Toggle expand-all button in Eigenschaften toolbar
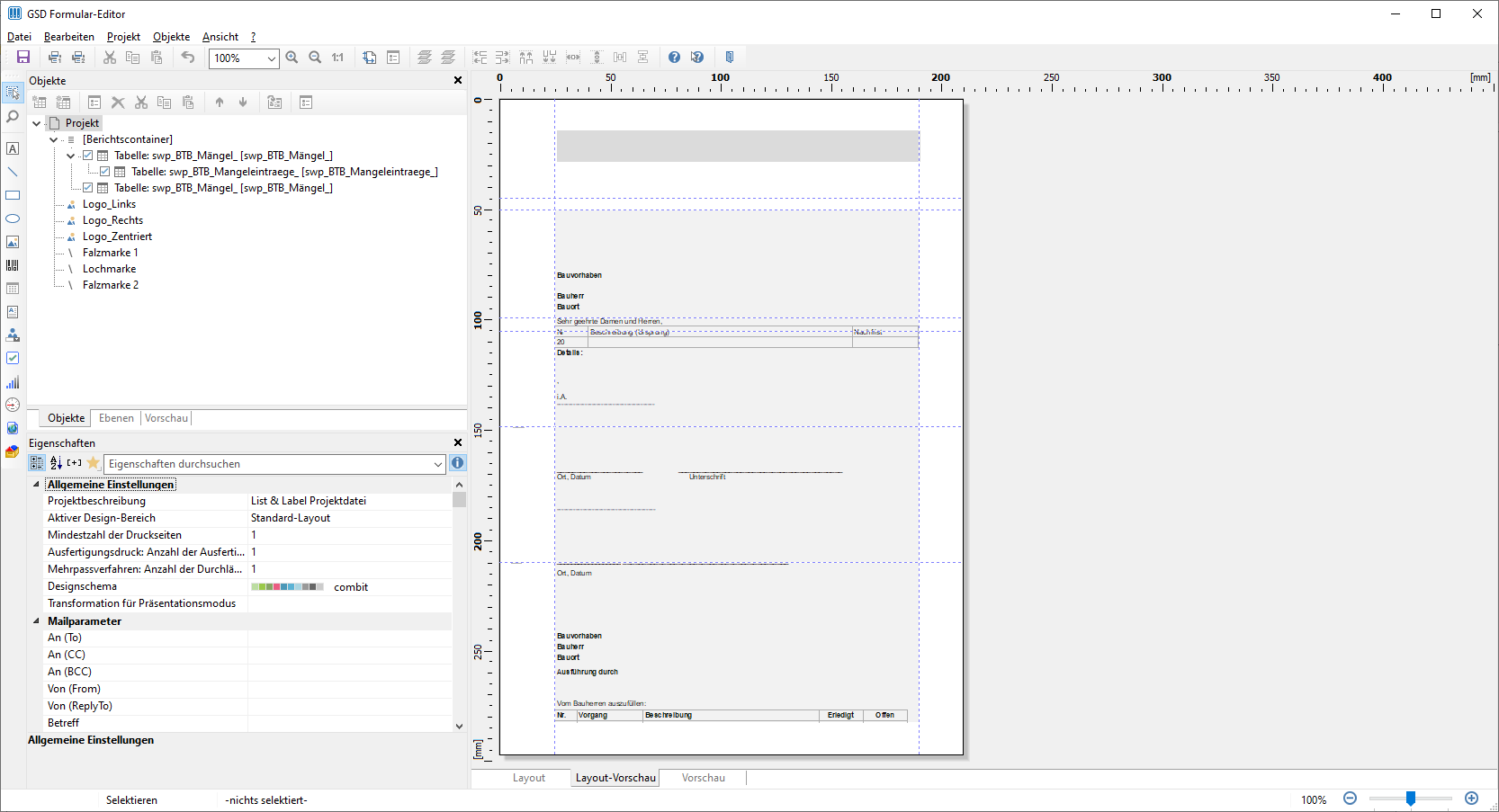Screen dimensions: 1499x812 point(75,463)
